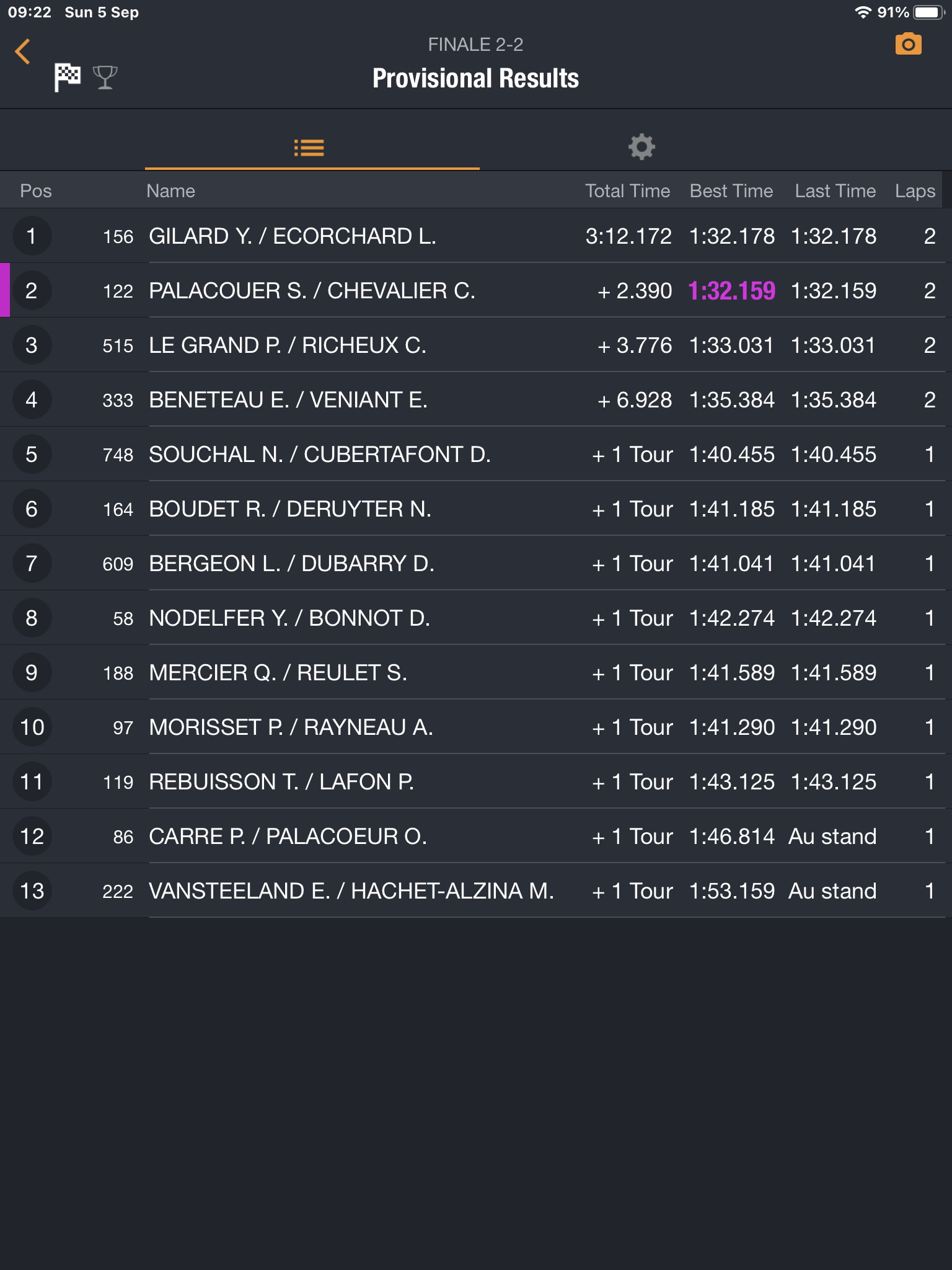Open row SOUCHAL N. / CUBERTAFONT D.
Viewport: 952px width, 1270px height.
point(476,454)
